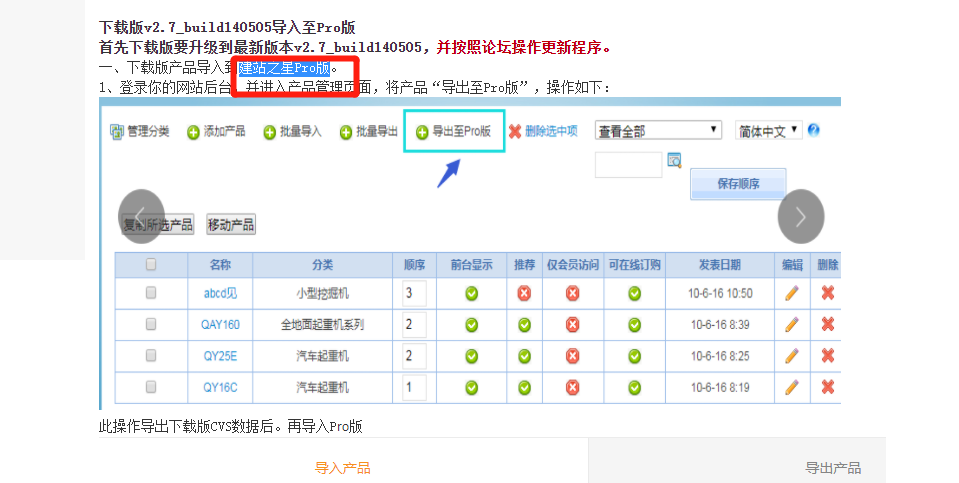Click the 分类 column header
Screen dimensions: 959x483
[322, 265]
